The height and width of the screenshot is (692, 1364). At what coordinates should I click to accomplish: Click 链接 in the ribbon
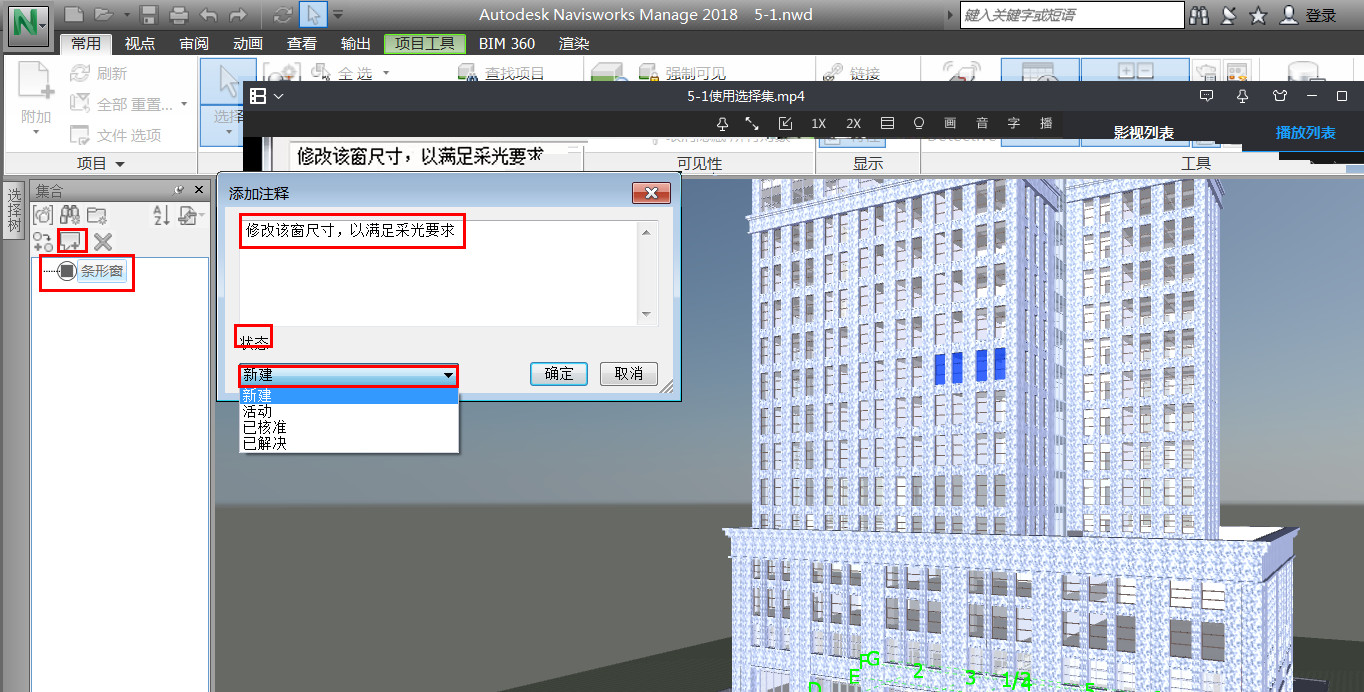(x=852, y=73)
